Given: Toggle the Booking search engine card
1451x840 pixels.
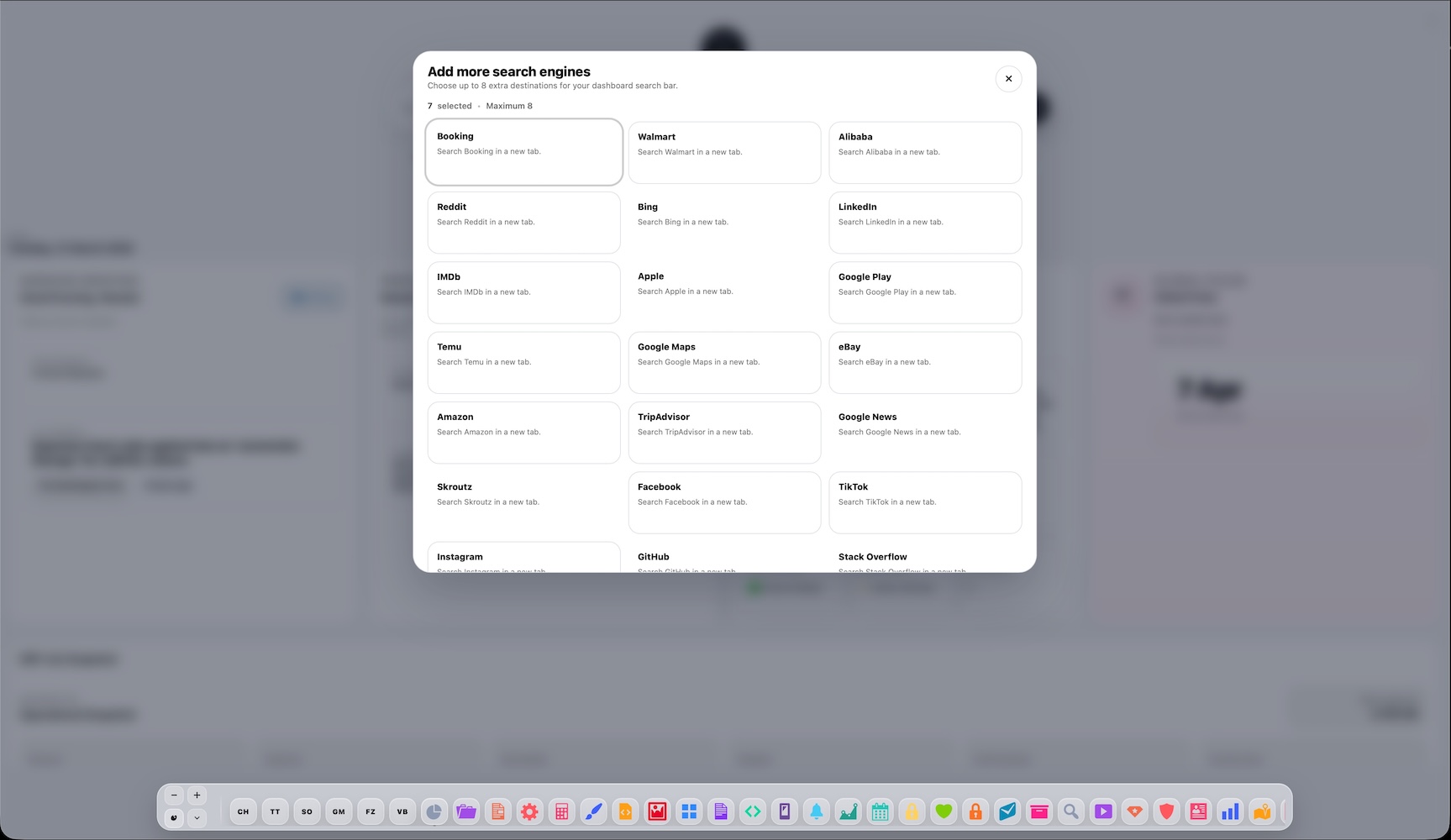Looking at the screenshot, I should 524,152.
